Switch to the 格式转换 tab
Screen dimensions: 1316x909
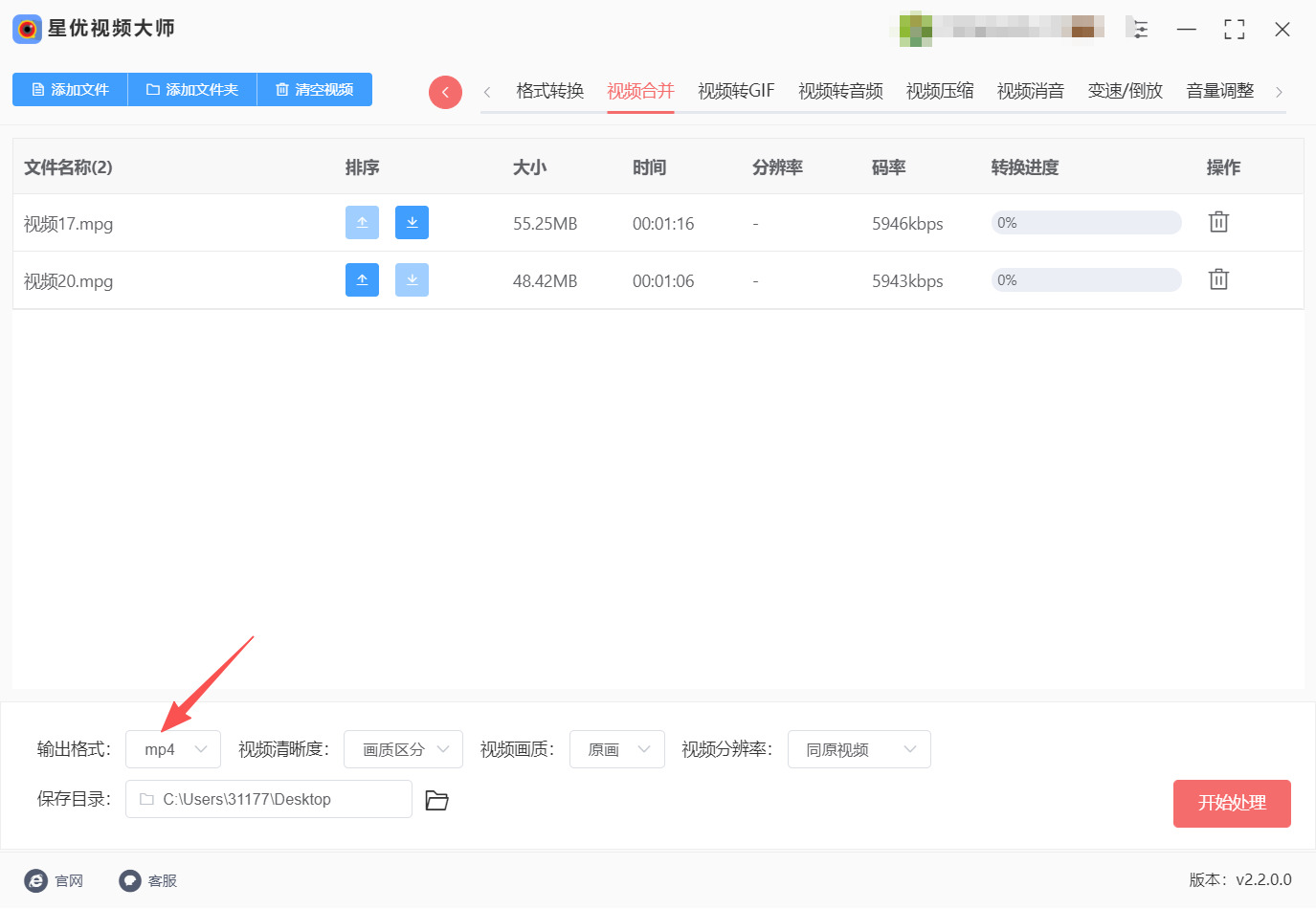pyautogui.click(x=549, y=91)
